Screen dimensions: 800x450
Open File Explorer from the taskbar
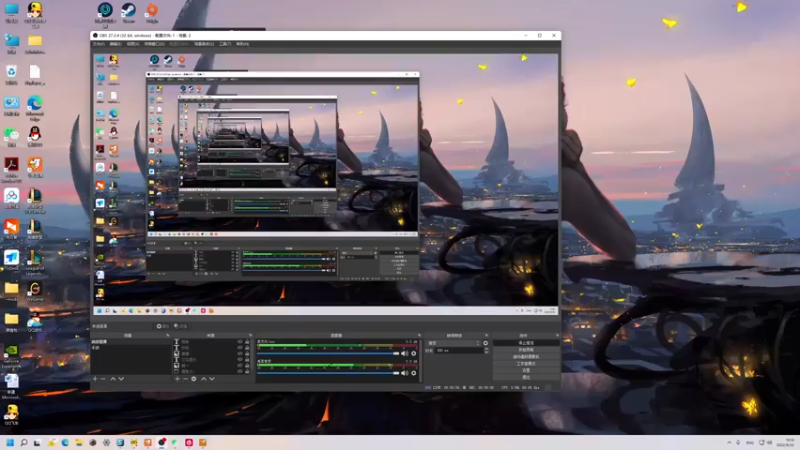79,442
